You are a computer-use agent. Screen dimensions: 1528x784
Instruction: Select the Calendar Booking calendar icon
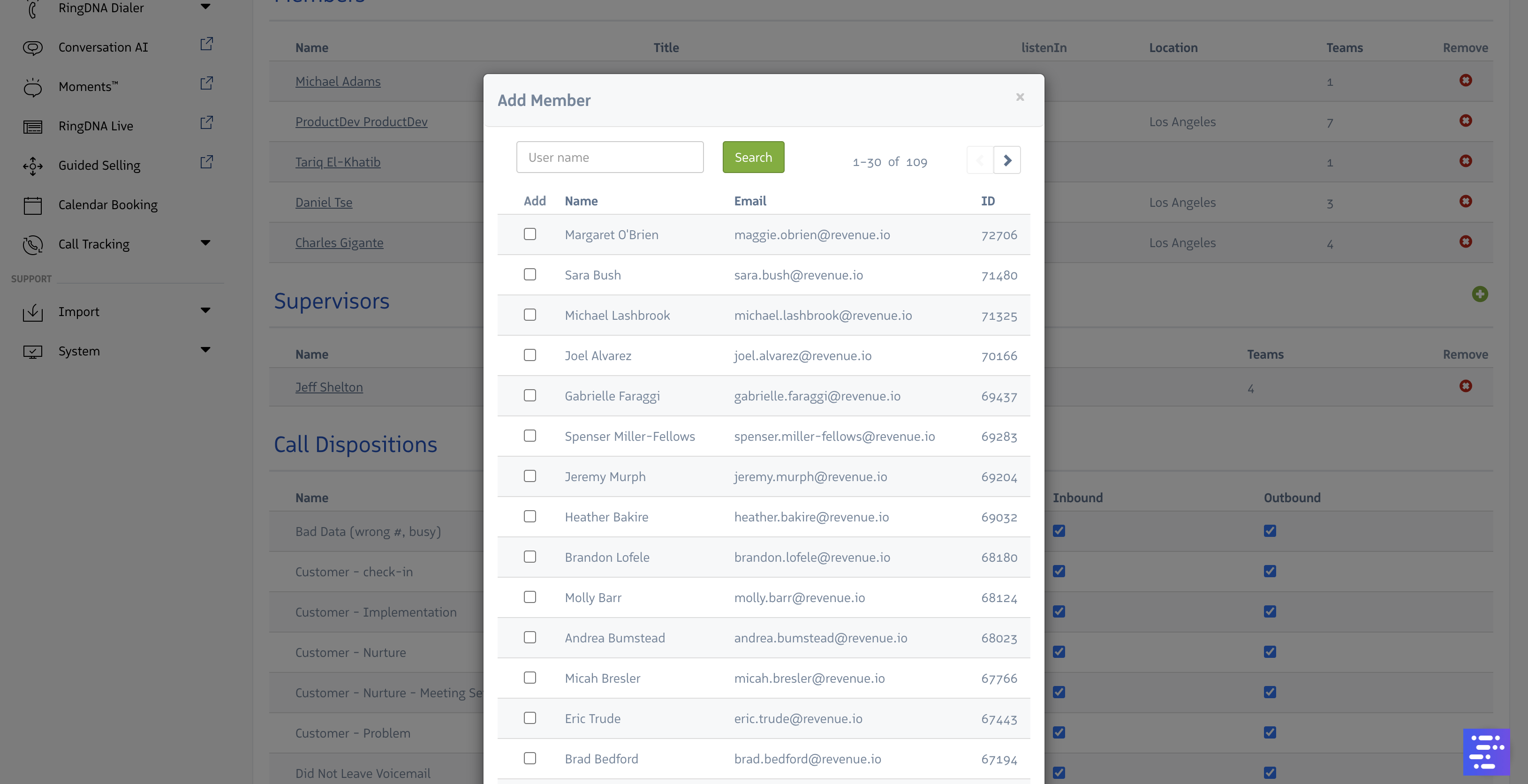[x=33, y=204]
